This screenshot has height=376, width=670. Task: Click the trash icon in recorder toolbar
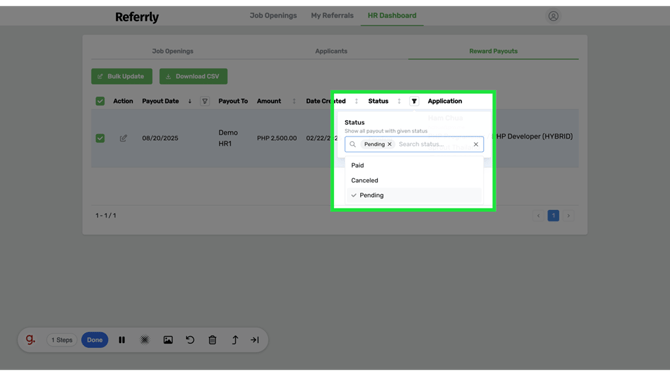pyautogui.click(x=212, y=340)
